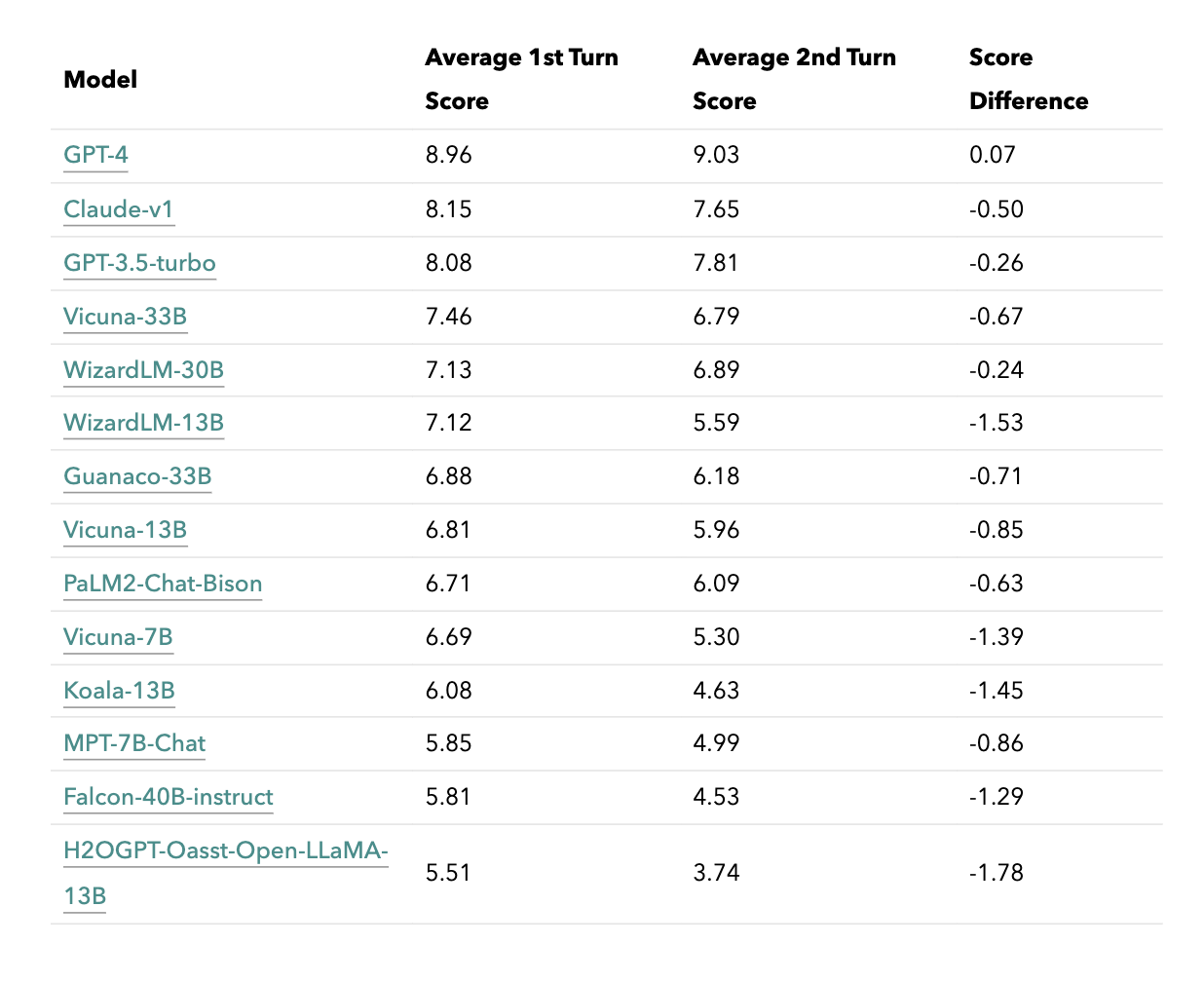Open the PaLM2-Chat-Bison link

coord(163,584)
